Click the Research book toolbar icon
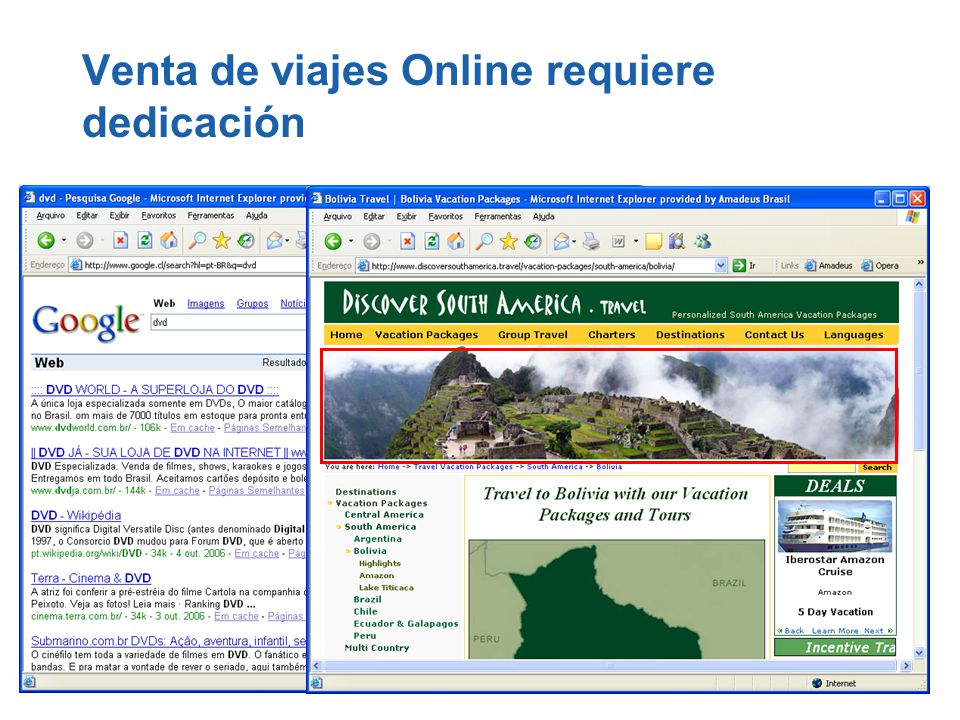 tap(677, 242)
